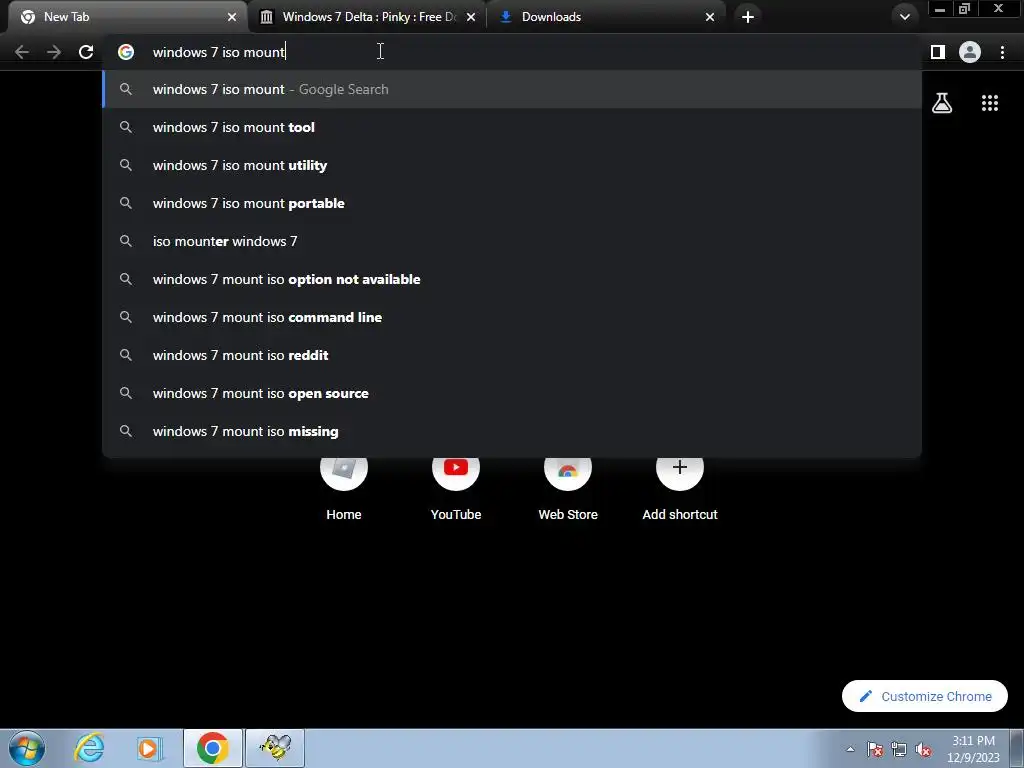Open the Chrome Labs flask icon
Viewport: 1024px width, 768px height.
coord(942,103)
